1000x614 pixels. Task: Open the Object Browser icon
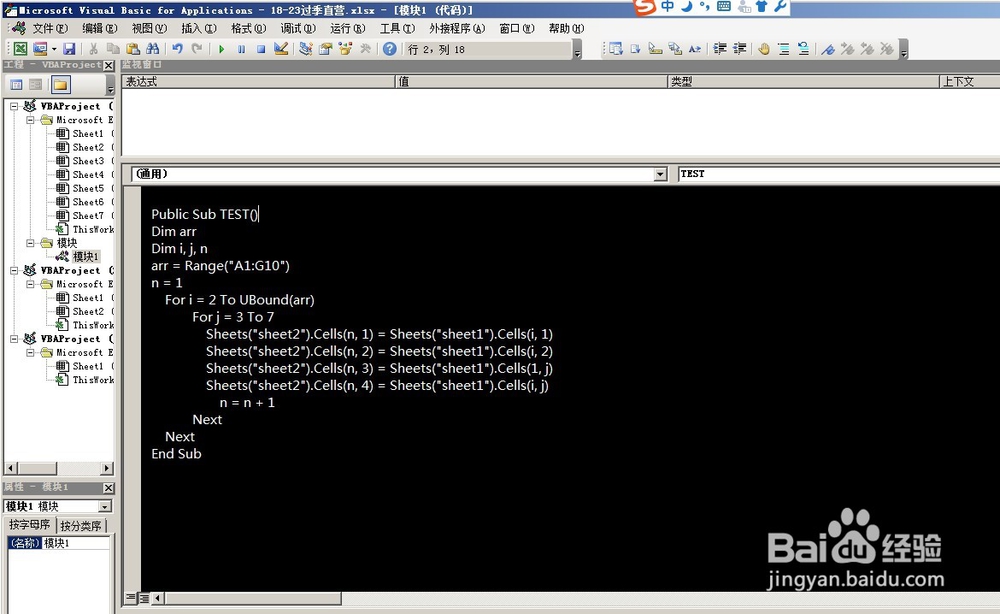pos(345,49)
